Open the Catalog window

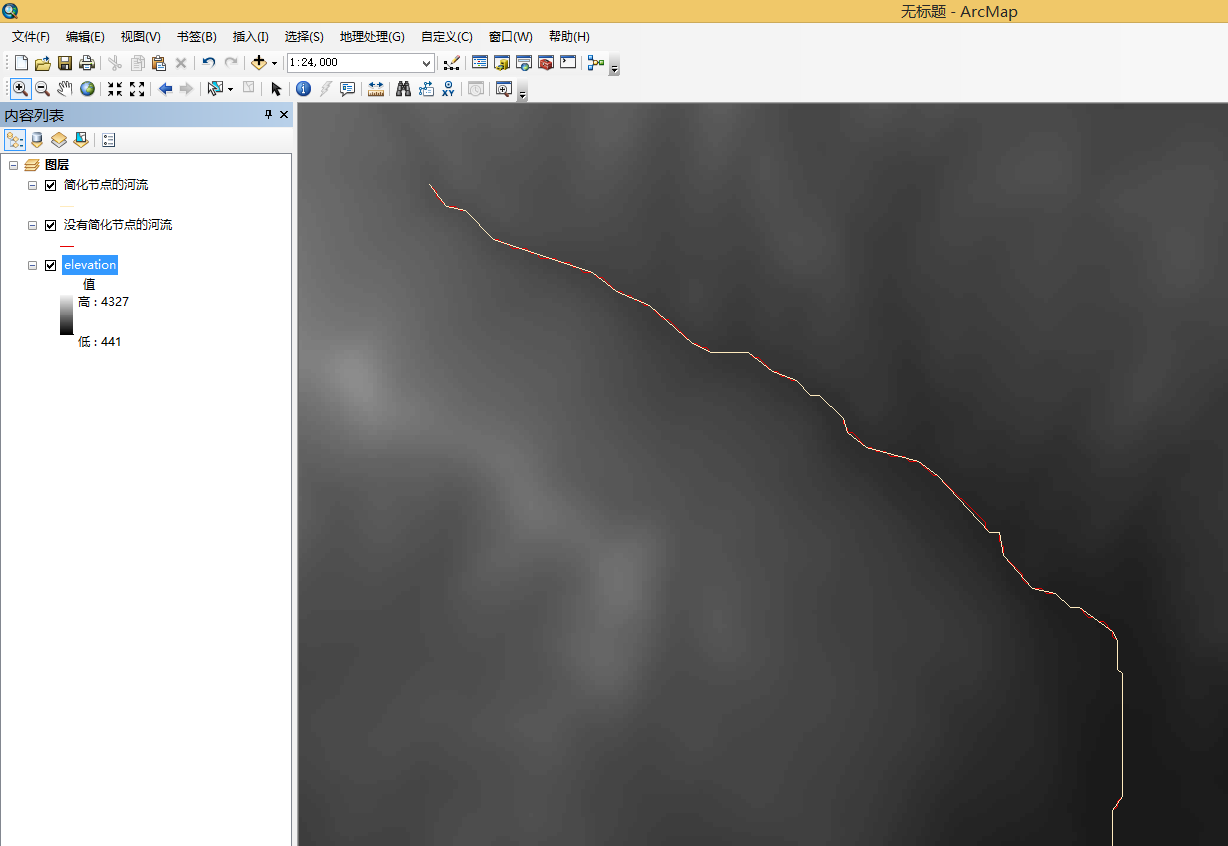pyautogui.click(x=502, y=62)
